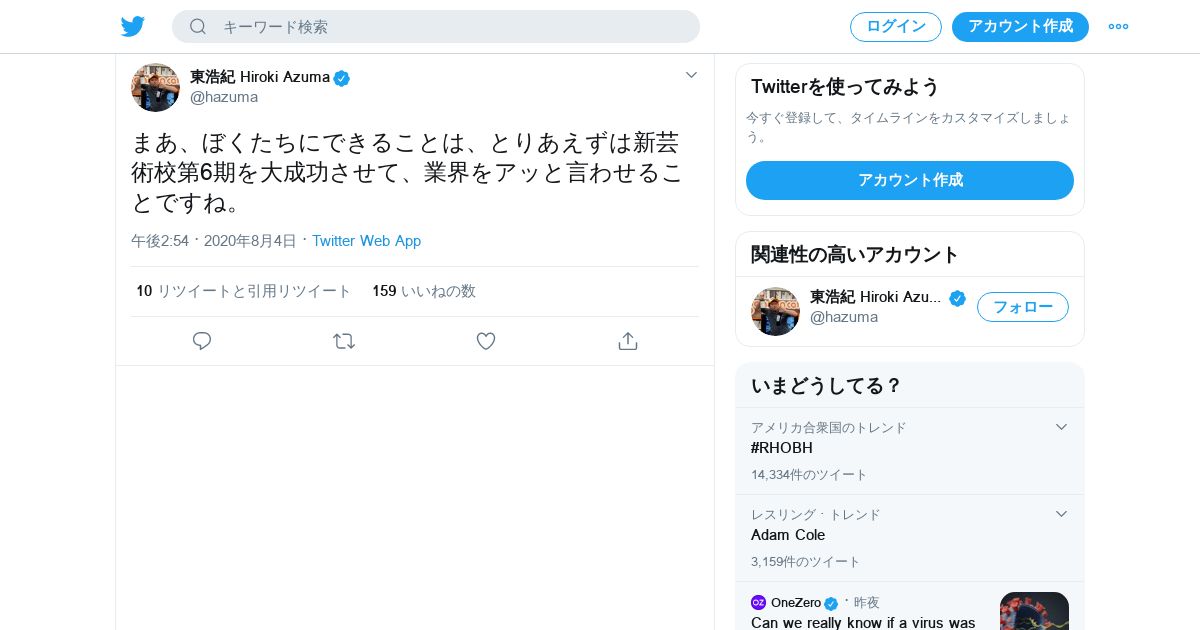1200x630 pixels.
Task: Open the 159 likes list
Action: tap(424, 291)
